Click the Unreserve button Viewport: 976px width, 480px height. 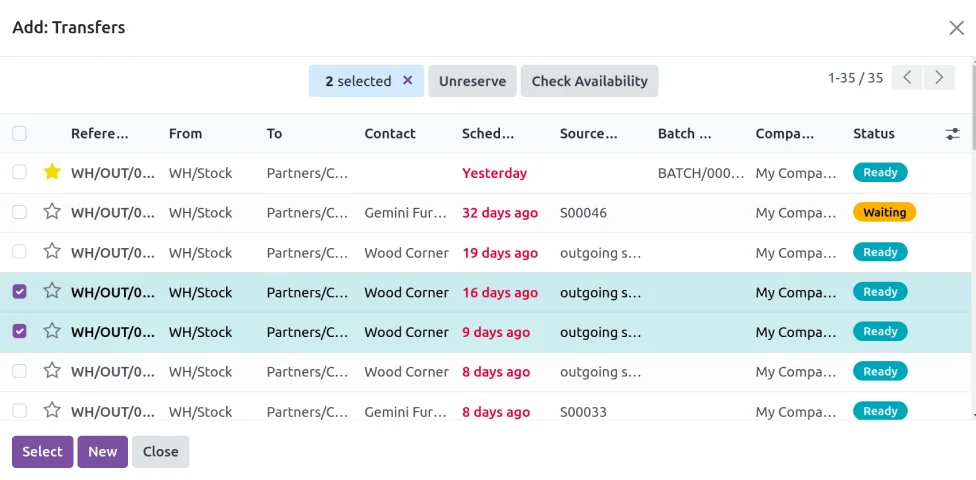tap(472, 81)
